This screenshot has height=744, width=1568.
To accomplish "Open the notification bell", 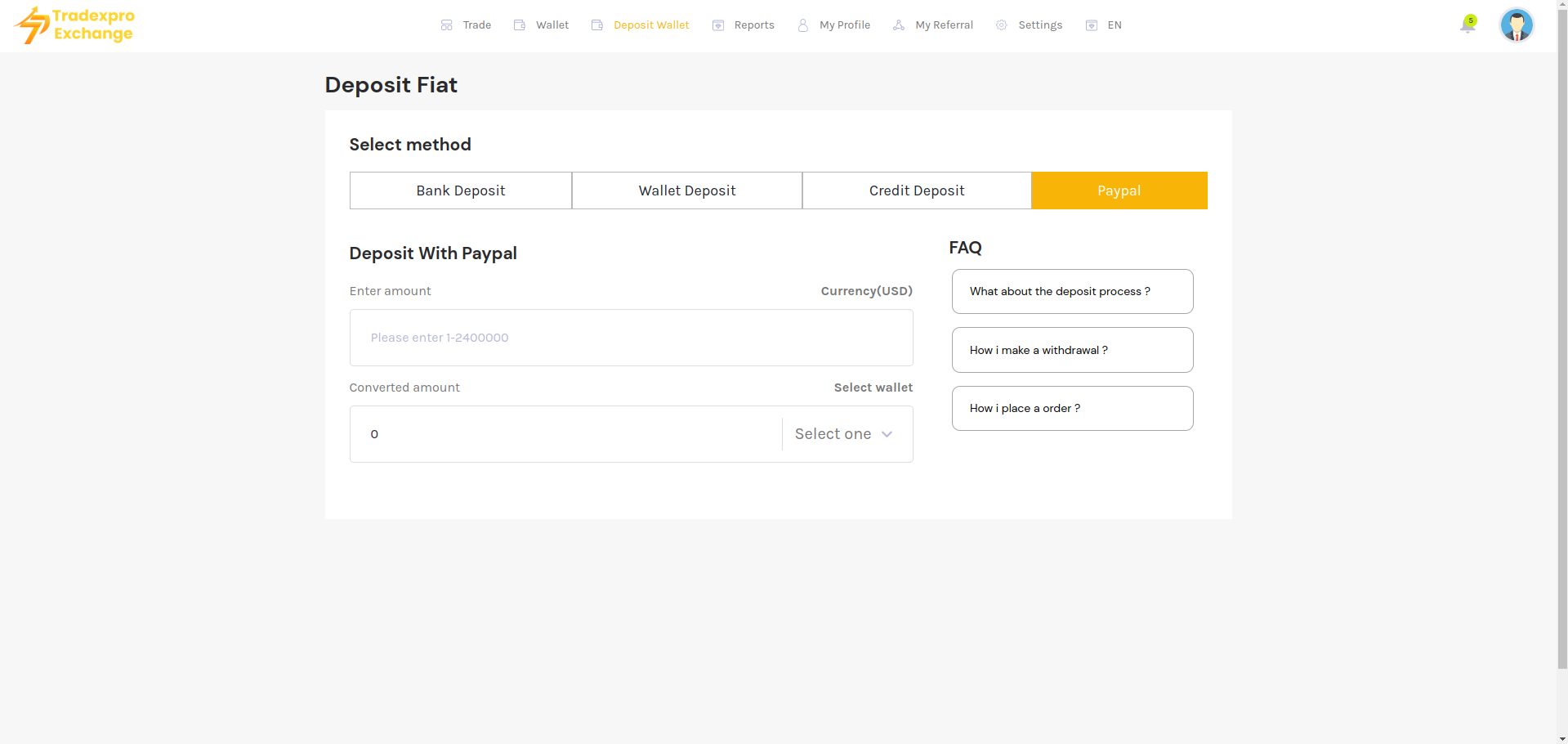I will click(1467, 25).
